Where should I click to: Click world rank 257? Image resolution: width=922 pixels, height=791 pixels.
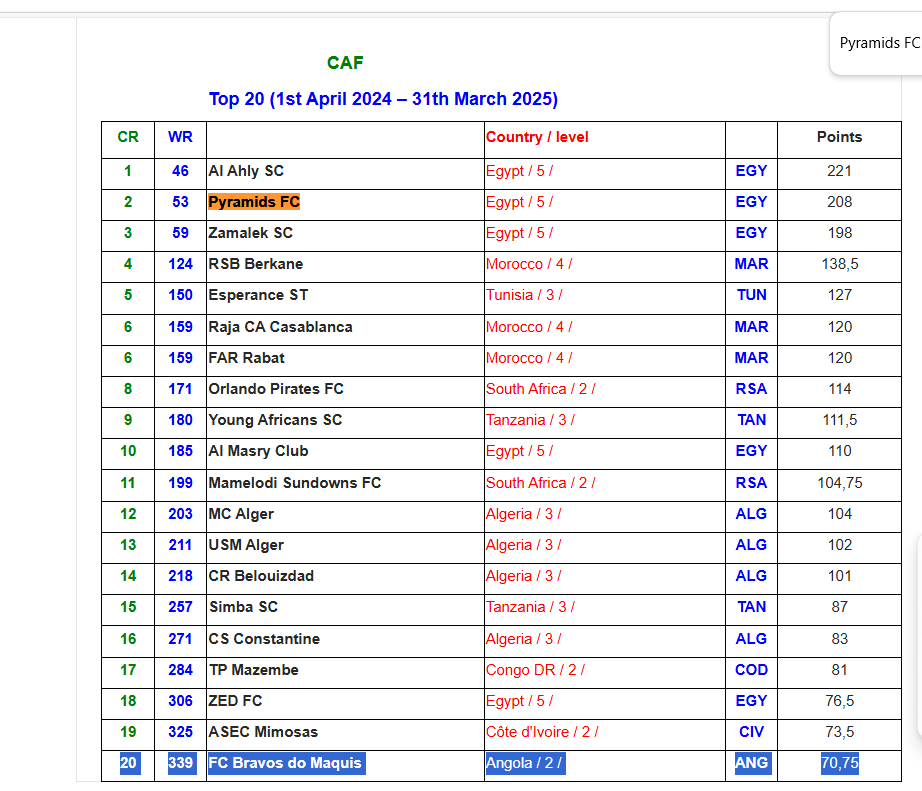[180, 607]
